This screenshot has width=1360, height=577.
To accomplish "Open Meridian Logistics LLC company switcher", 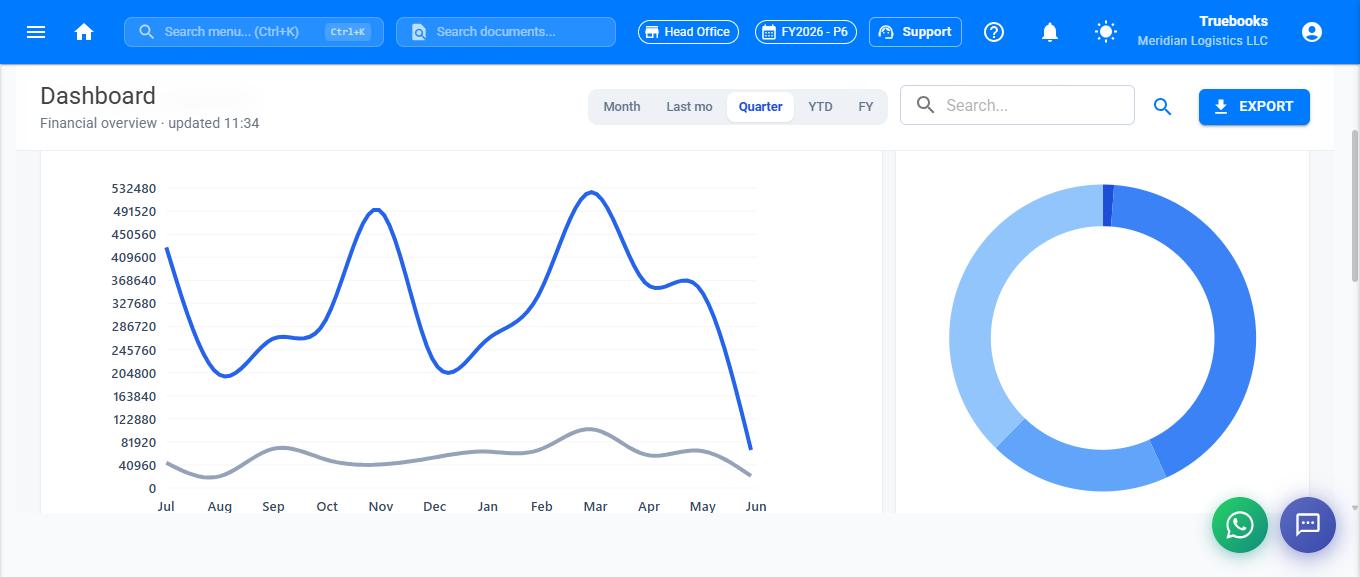I will point(1202,41).
